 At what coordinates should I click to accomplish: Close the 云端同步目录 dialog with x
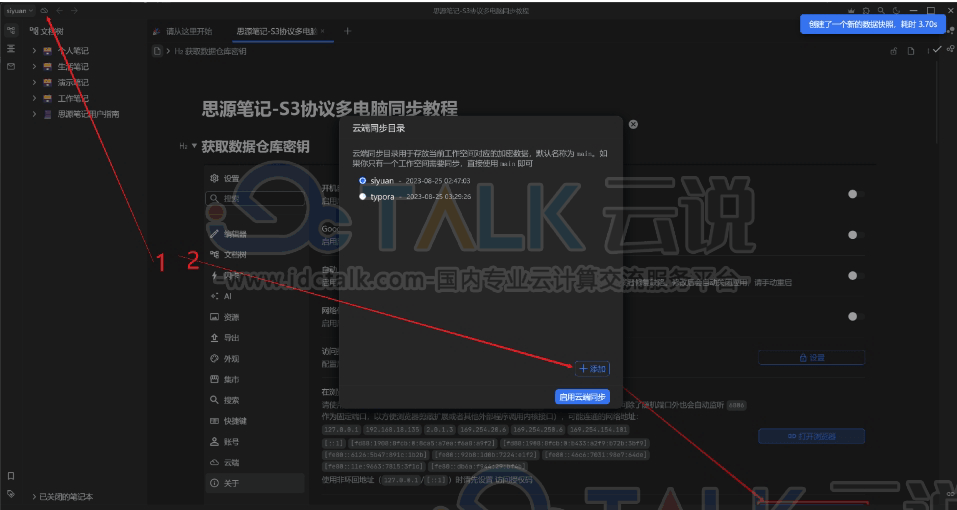point(633,124)
